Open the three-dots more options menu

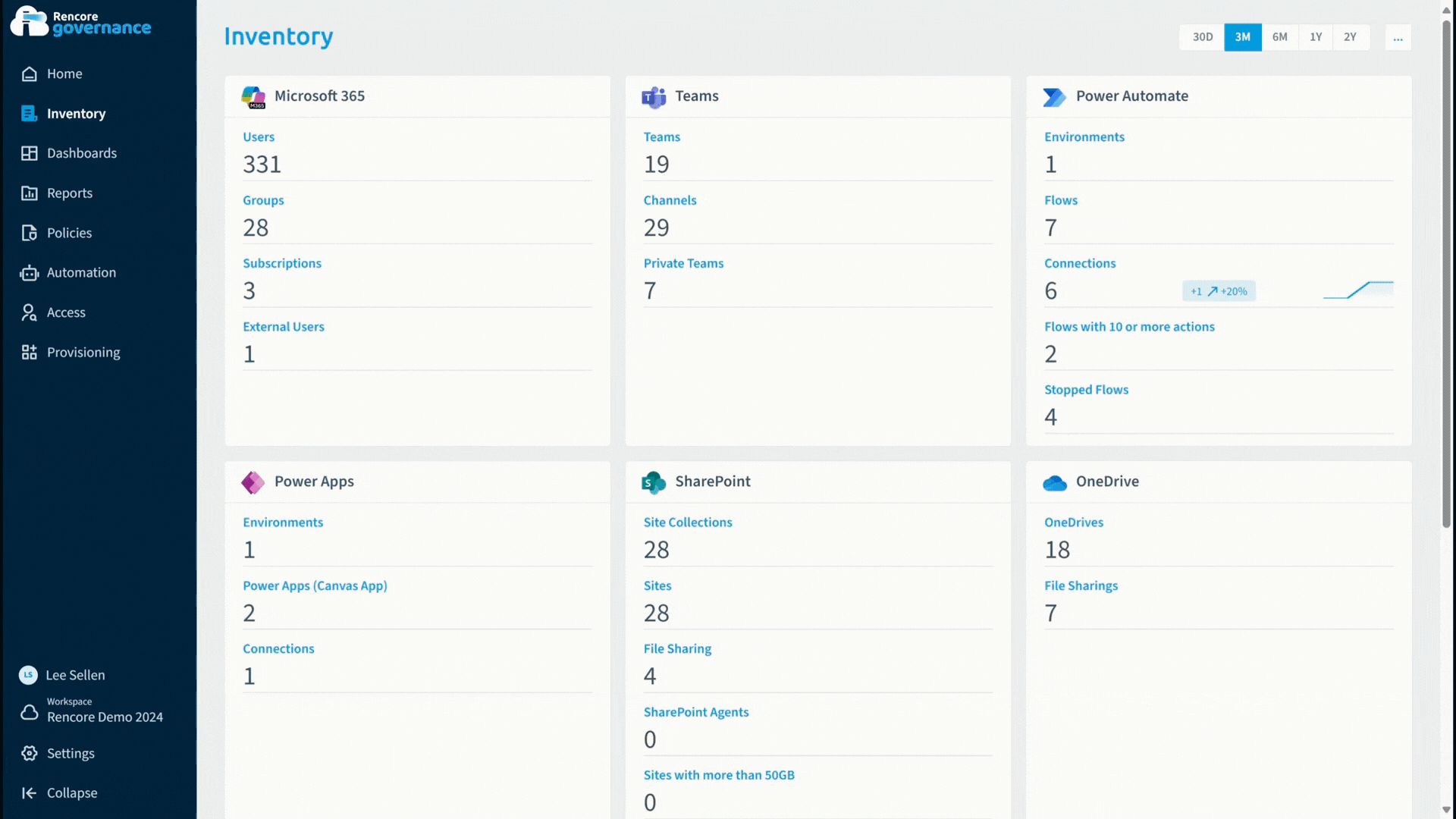(x=1398, y=37)
